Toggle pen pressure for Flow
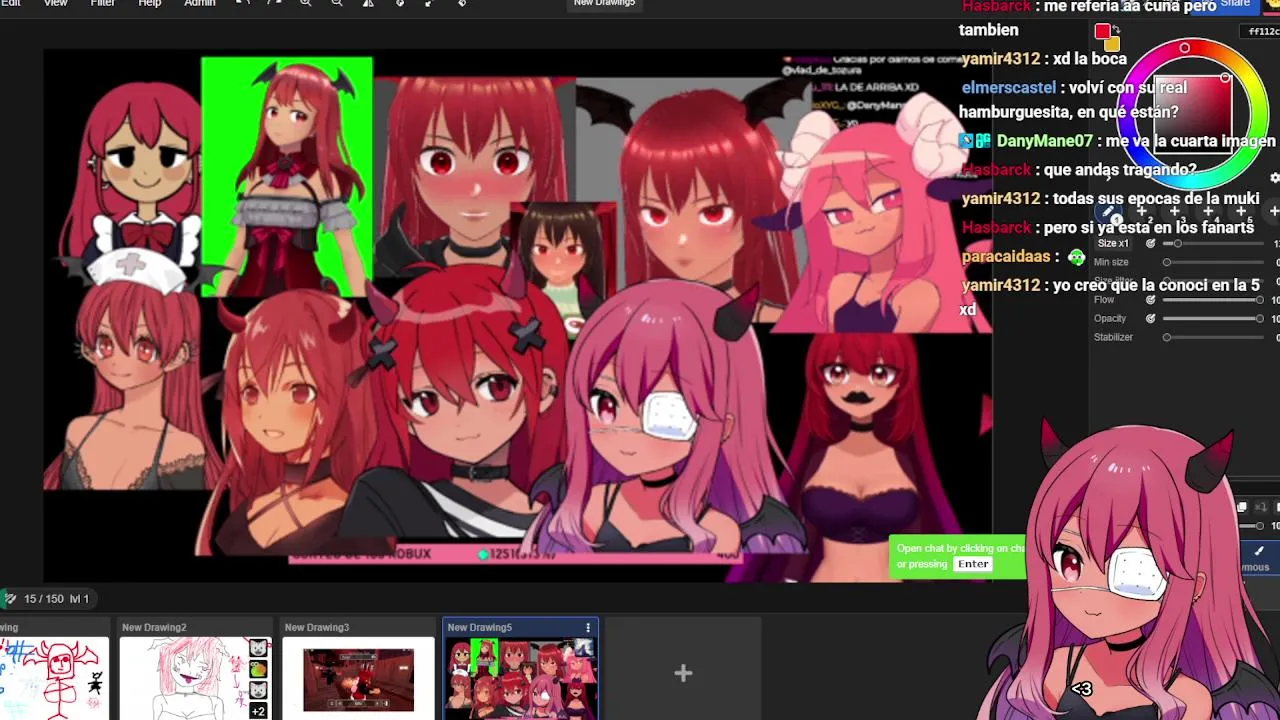Image resolution: width=1280 pixels, height=720 pixels. coord(1151,300)
